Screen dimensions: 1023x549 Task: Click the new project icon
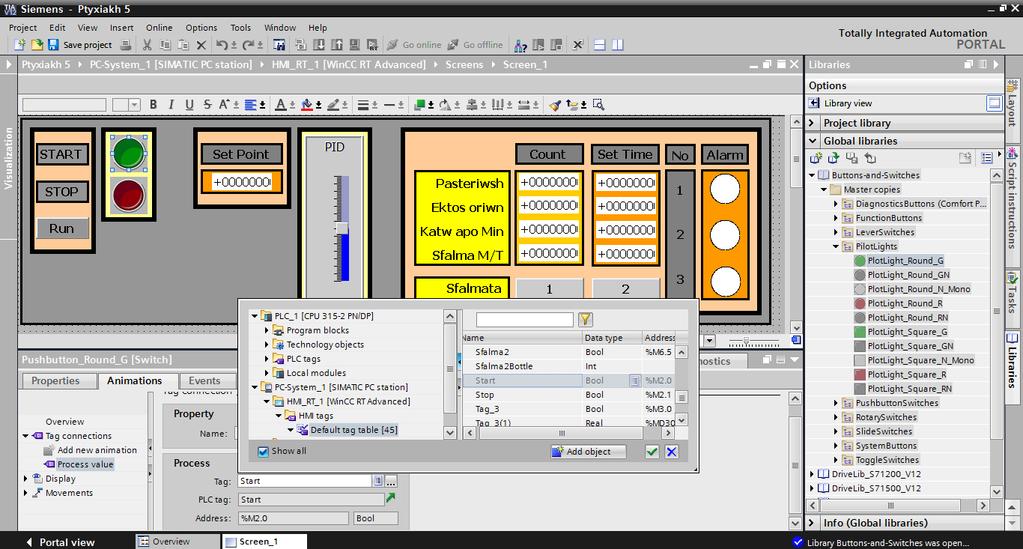[x=20, y=44]
